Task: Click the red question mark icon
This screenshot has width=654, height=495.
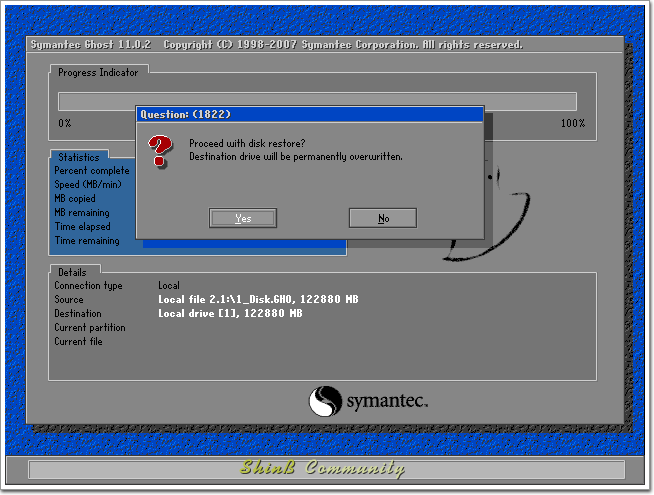Action: pos(160,151)
